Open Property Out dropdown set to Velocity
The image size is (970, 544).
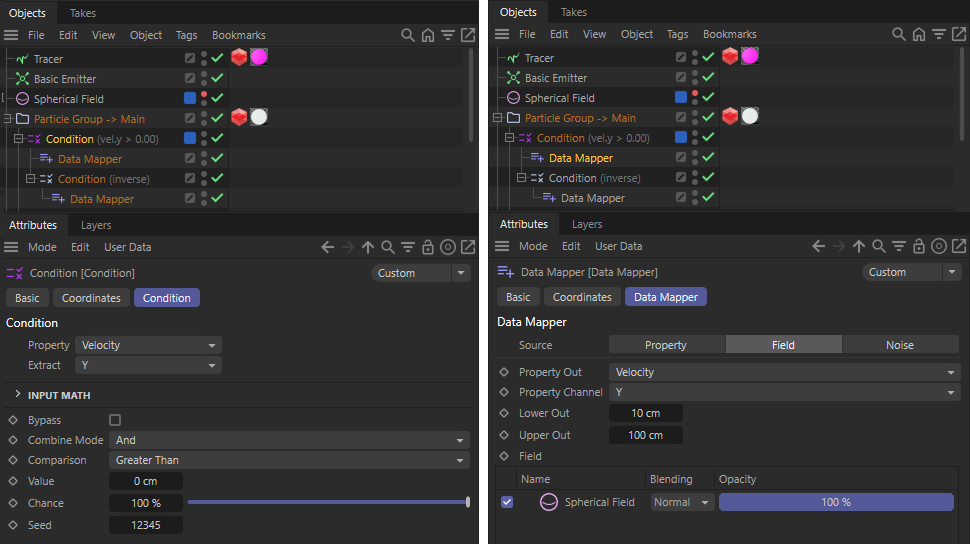tap(784, 372)
